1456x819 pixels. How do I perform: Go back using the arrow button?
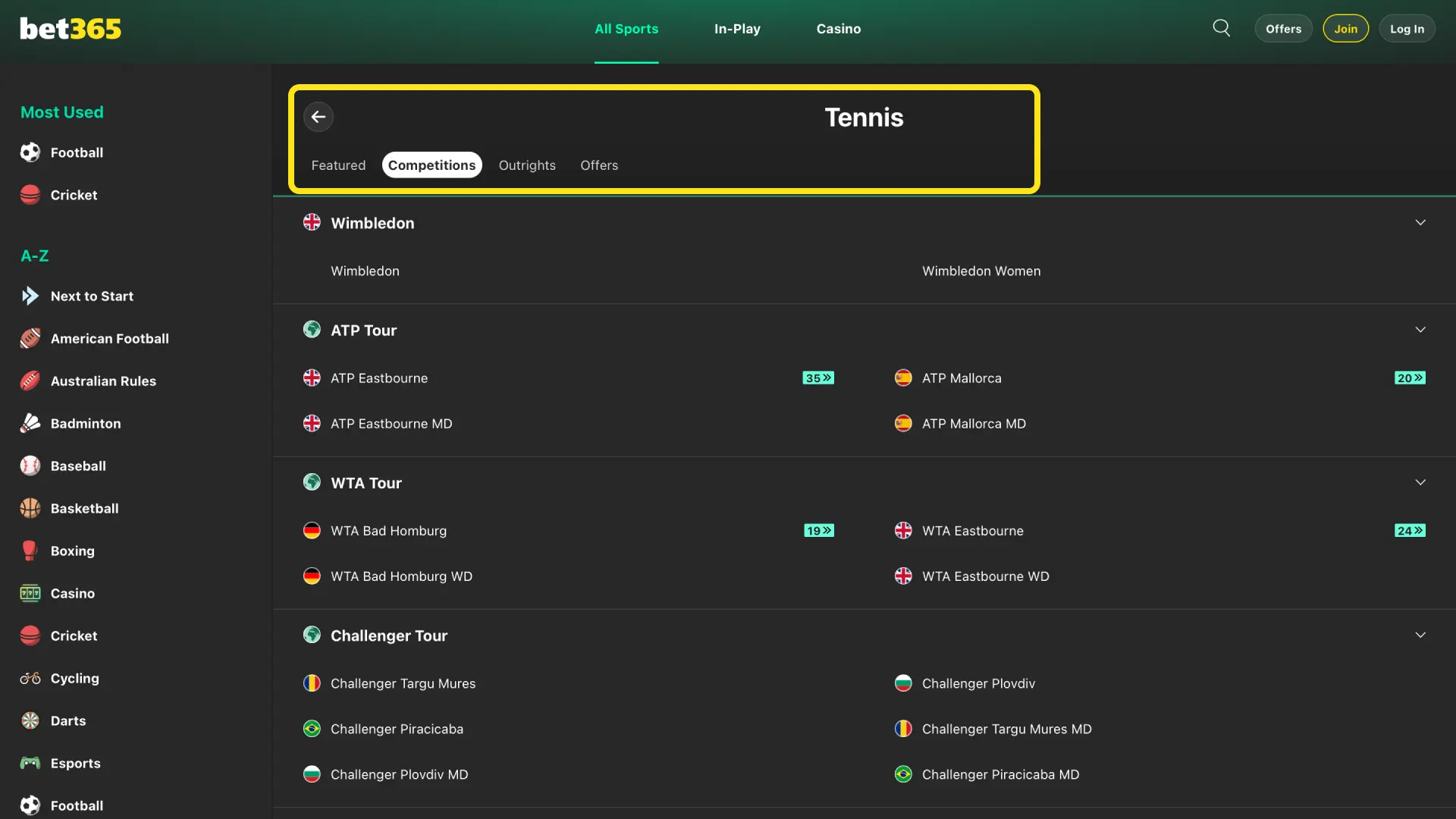pos(318,117)
